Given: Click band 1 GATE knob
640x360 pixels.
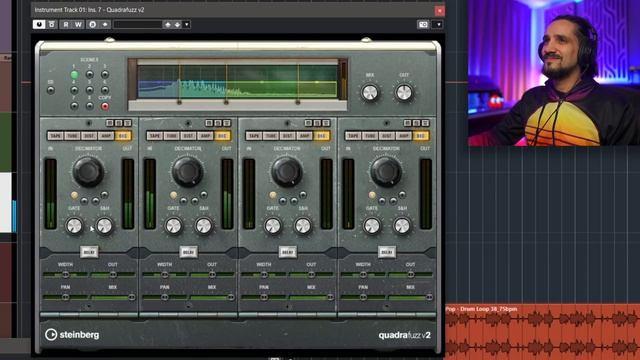Looking at the screenshot, I should click(74, 226).
